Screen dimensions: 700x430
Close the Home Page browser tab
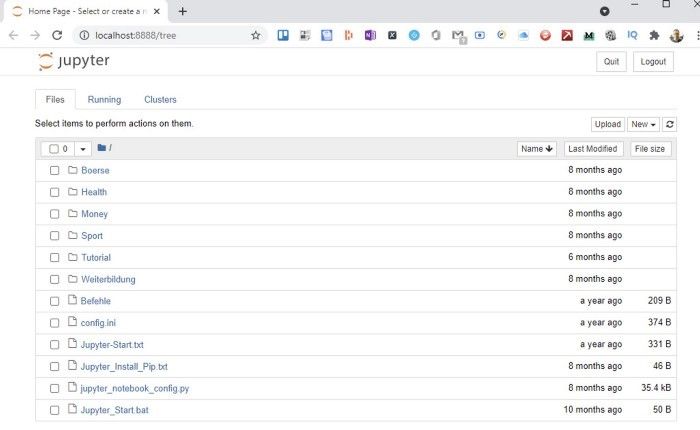pos(157,11)
